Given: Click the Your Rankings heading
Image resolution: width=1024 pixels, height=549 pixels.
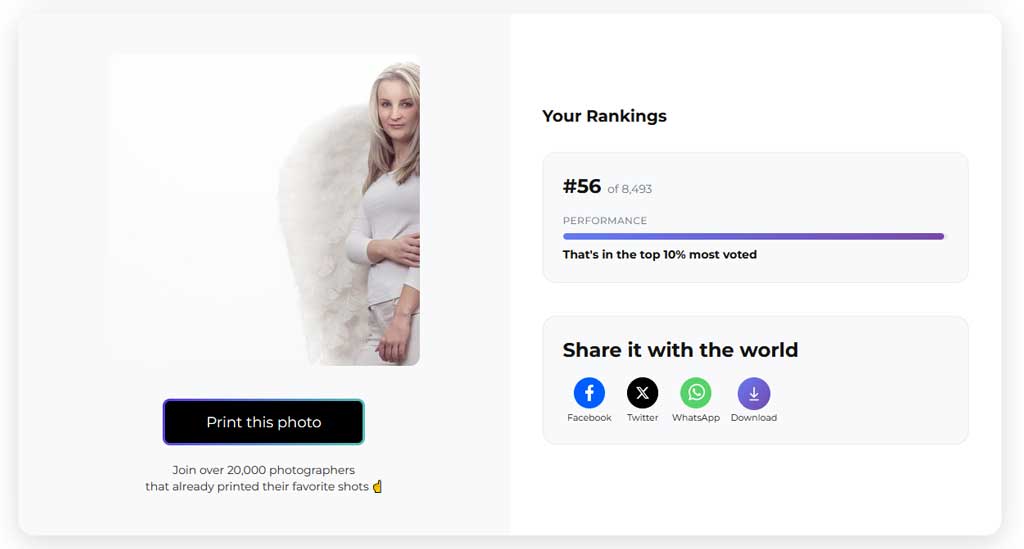Looking at the screenshot, I should pyautogui.click(x=604, y=116).
